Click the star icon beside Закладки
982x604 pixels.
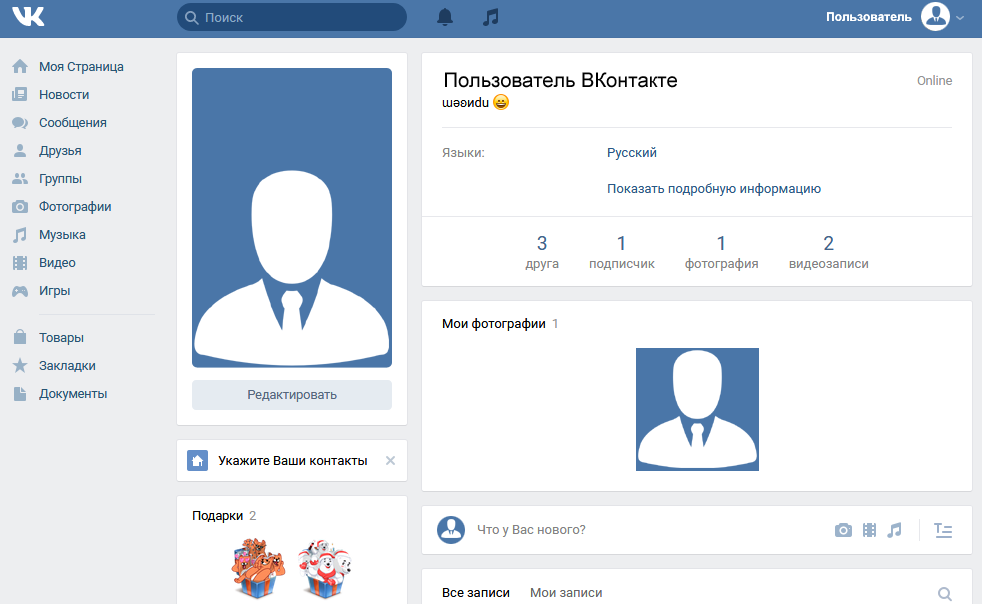tap(20, 365)
